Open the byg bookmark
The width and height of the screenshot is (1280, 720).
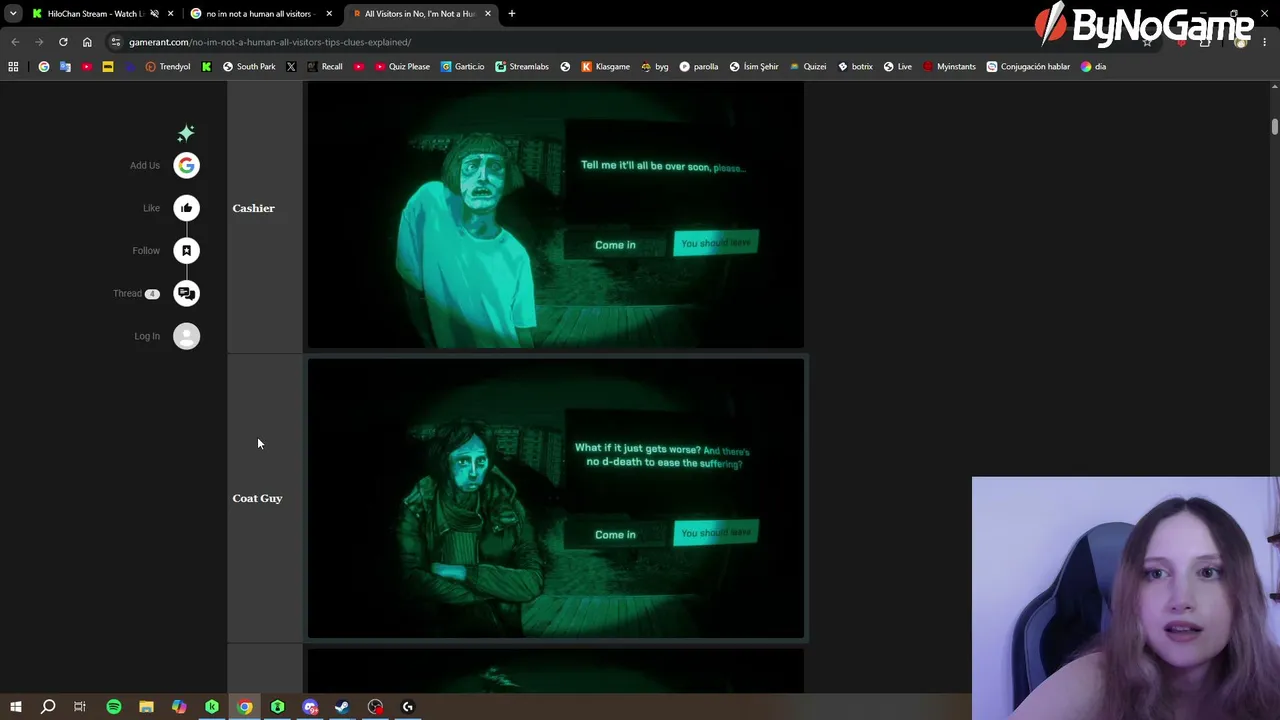pyautogui.click(x=655, y=67)
